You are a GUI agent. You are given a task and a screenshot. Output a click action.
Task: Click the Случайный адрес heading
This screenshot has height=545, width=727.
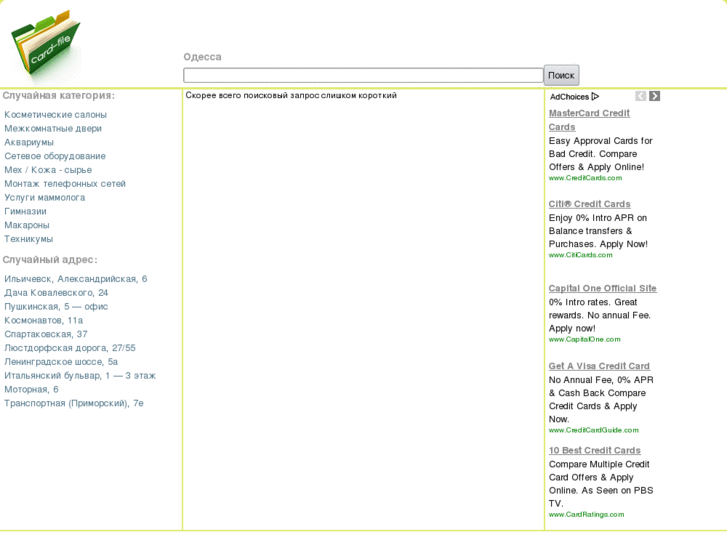pos(50,260)
